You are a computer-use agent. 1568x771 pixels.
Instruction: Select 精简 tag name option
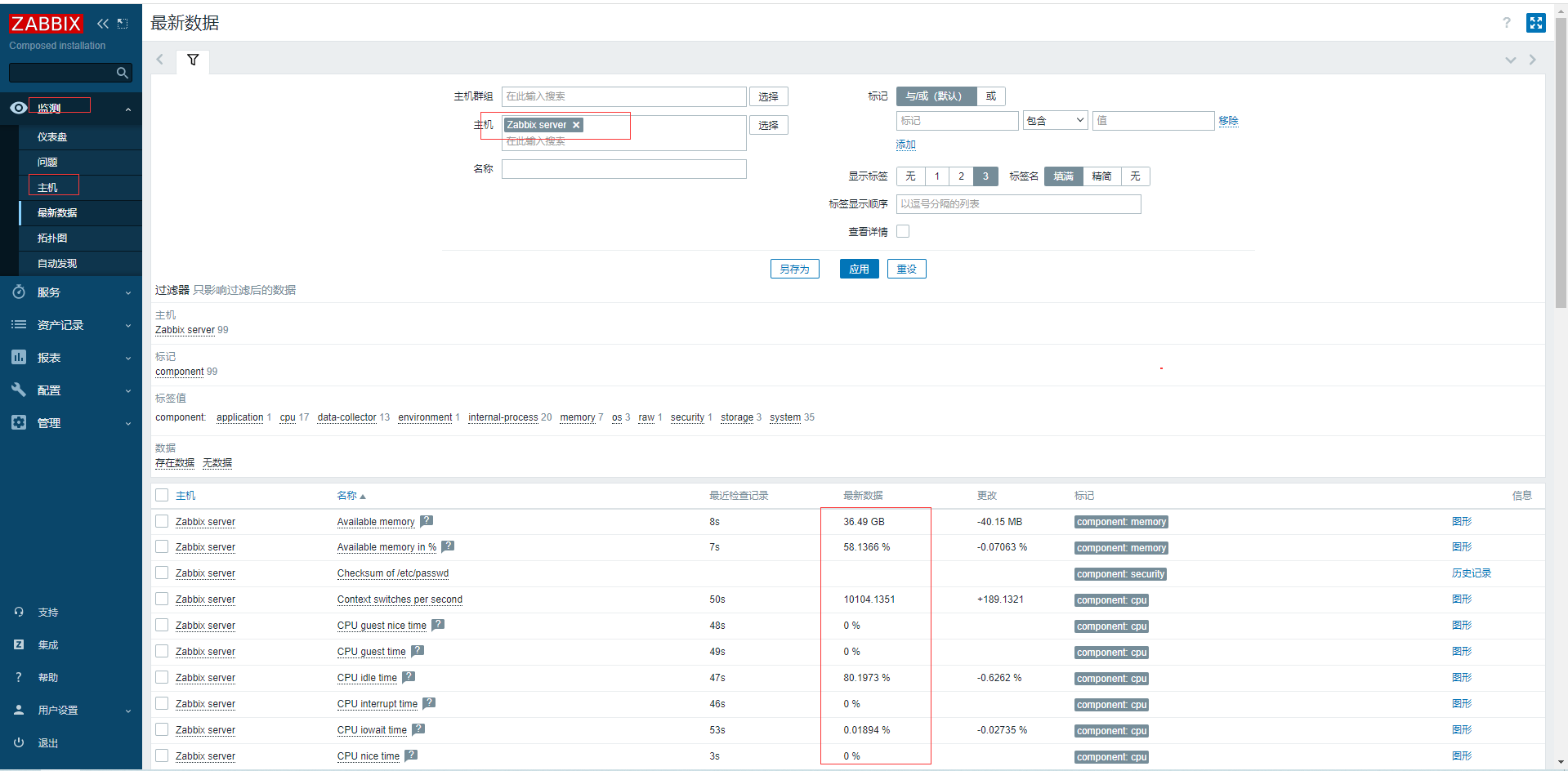[1101, 176]
